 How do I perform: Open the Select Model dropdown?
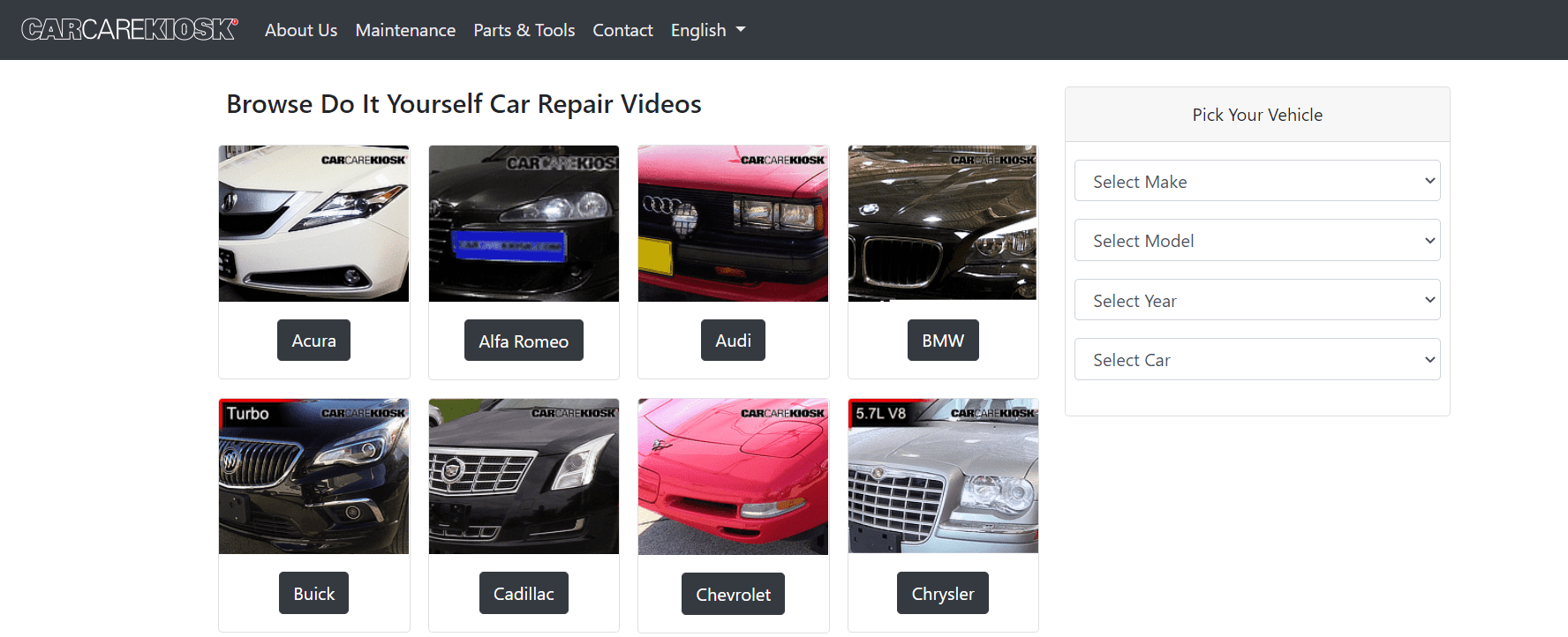pos(1257,240)
